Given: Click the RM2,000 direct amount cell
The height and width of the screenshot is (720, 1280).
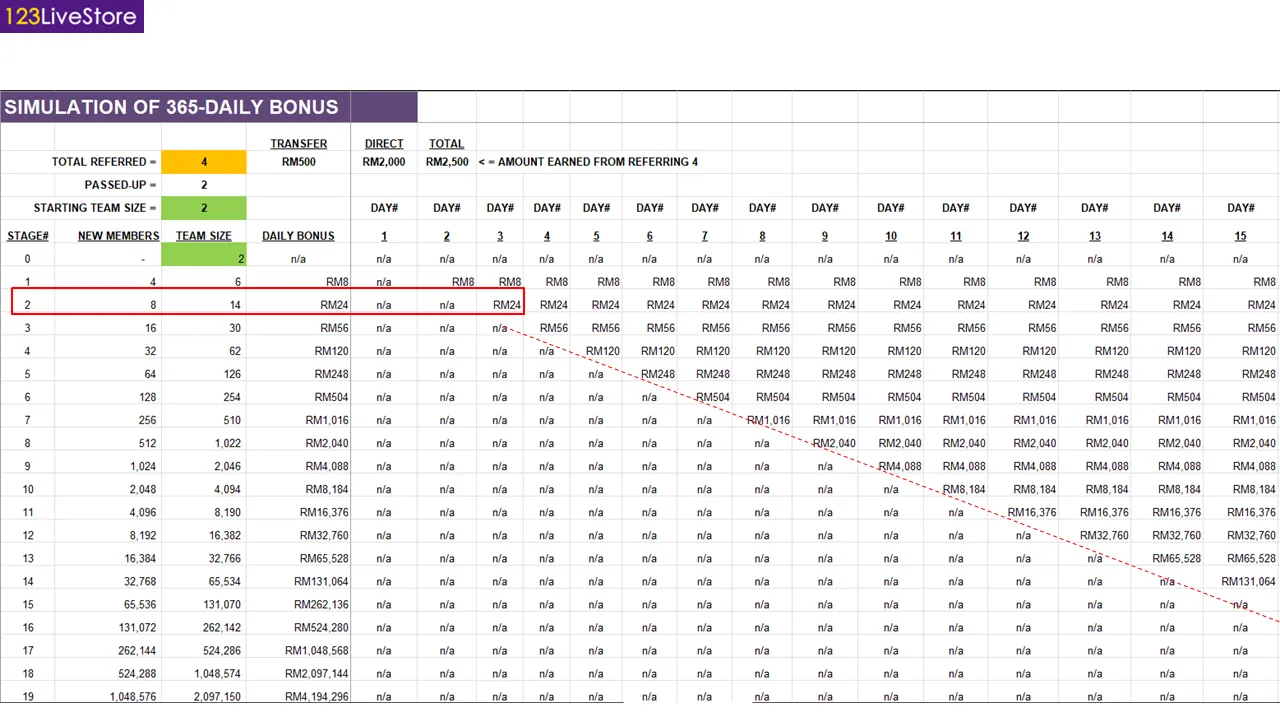Looking at the screenshot, I should click(x=384, y=162).
